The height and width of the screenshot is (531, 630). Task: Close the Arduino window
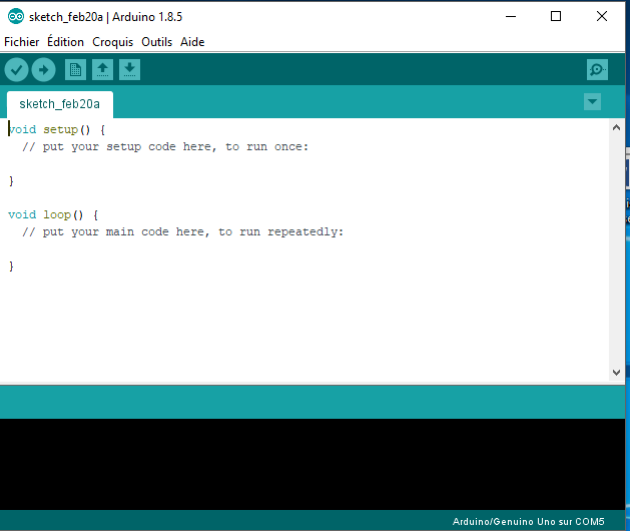[602, 16]
